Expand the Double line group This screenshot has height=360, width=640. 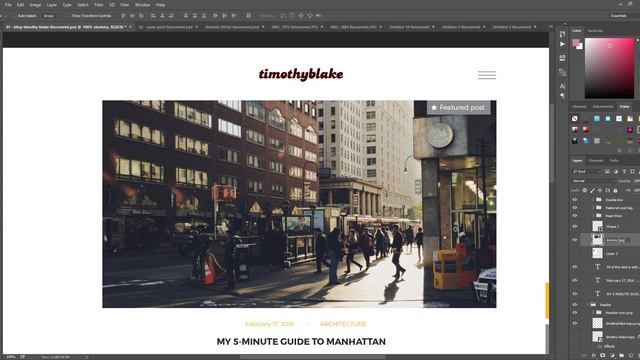point(593,200)
